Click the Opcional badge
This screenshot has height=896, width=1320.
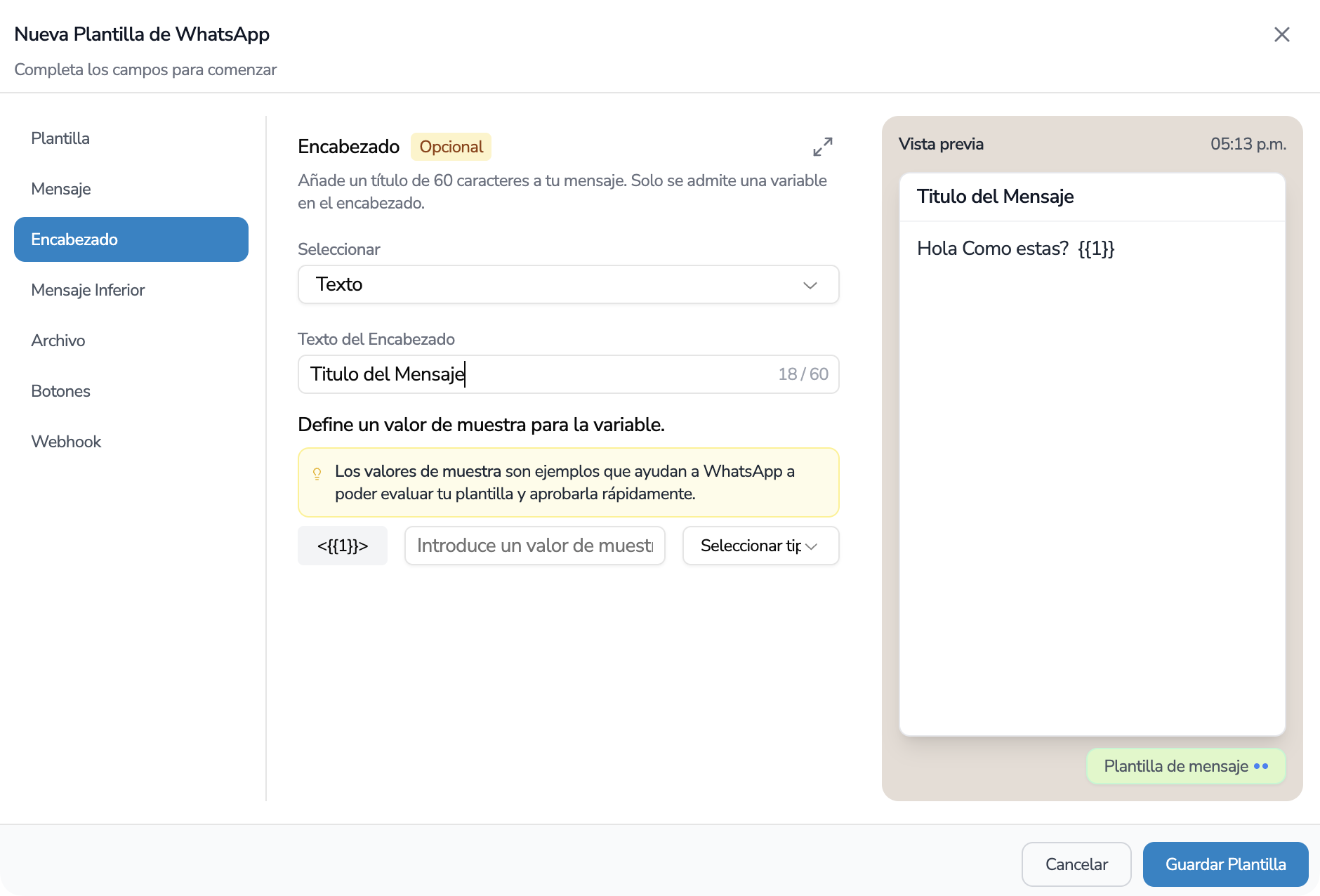[451, 147]
